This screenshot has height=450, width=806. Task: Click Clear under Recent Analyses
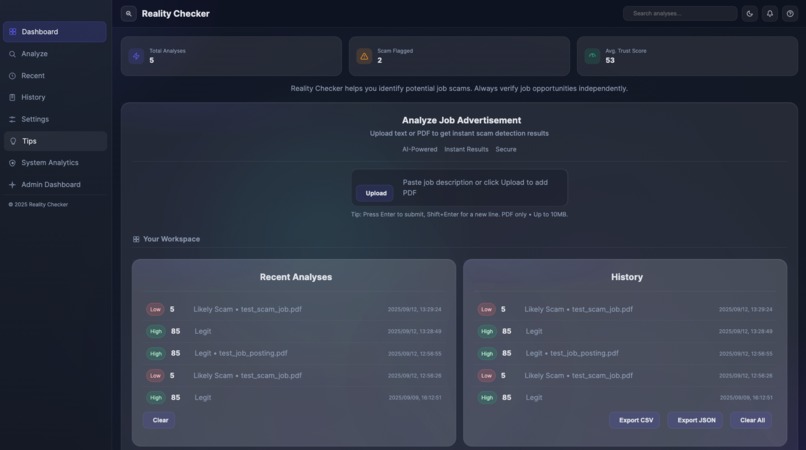click(x=160, y=420)
